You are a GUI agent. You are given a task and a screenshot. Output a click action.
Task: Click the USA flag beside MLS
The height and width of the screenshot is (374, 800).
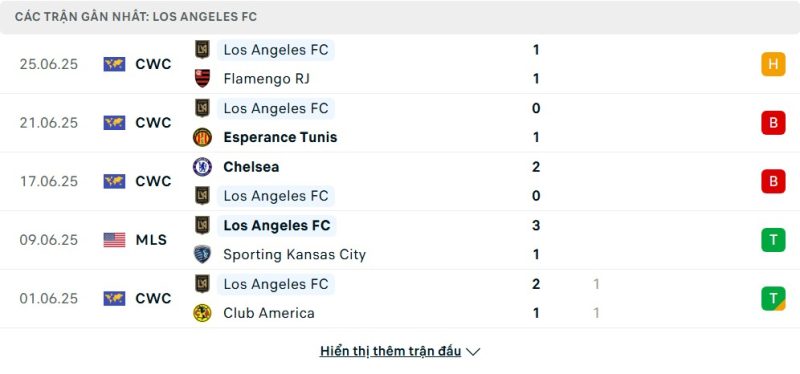(114, 240)
